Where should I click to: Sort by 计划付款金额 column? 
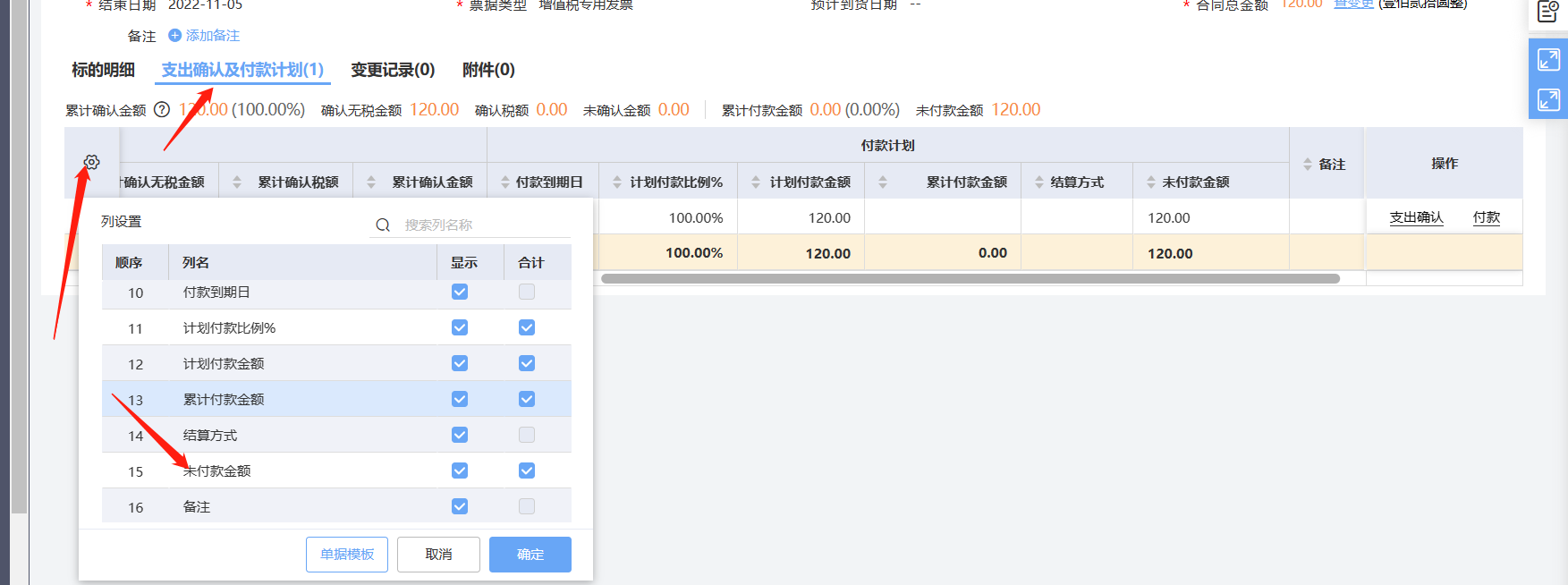(x=756, y=182)
